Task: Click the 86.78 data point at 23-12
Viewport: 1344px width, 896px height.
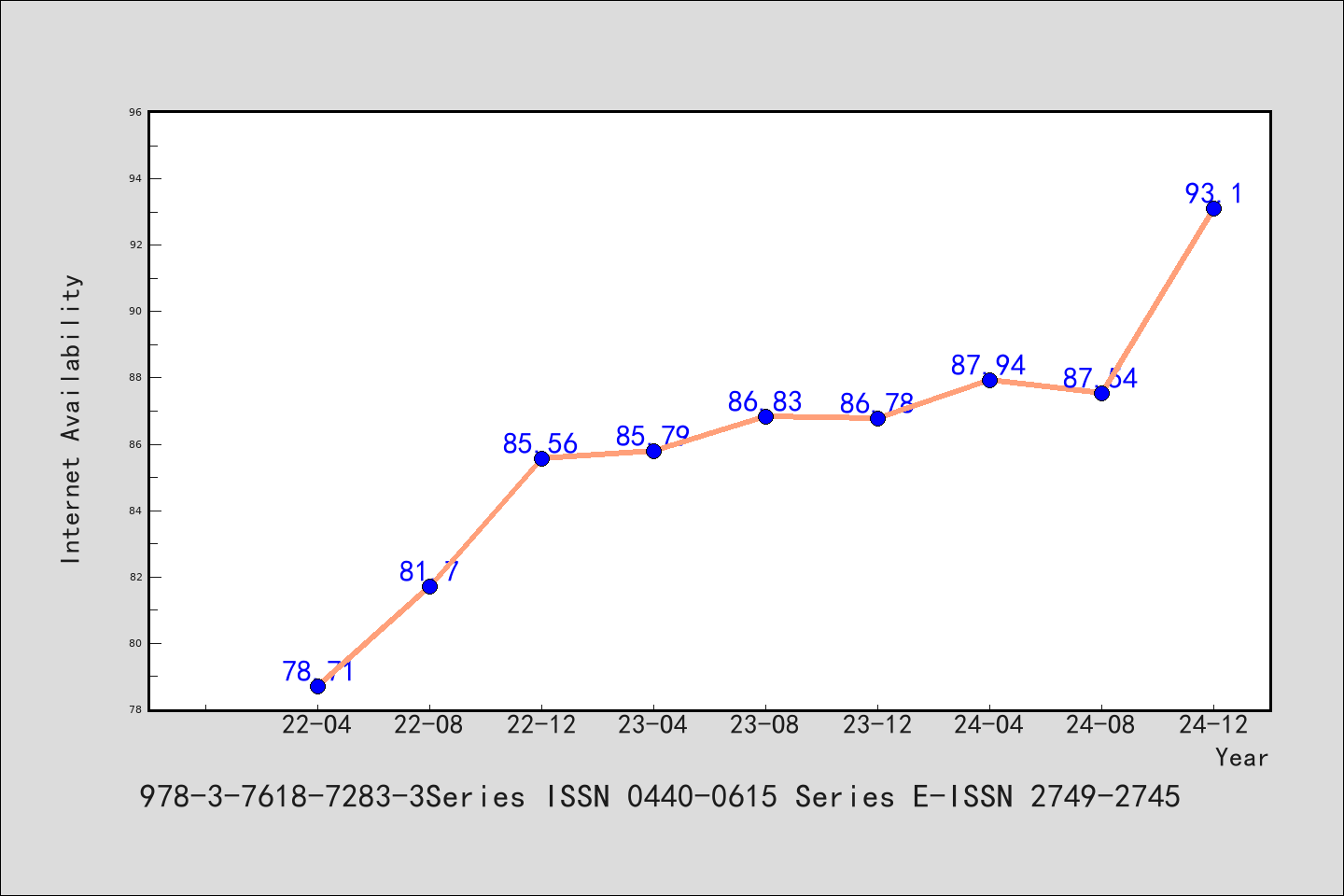Action: [x=877, y=418]
